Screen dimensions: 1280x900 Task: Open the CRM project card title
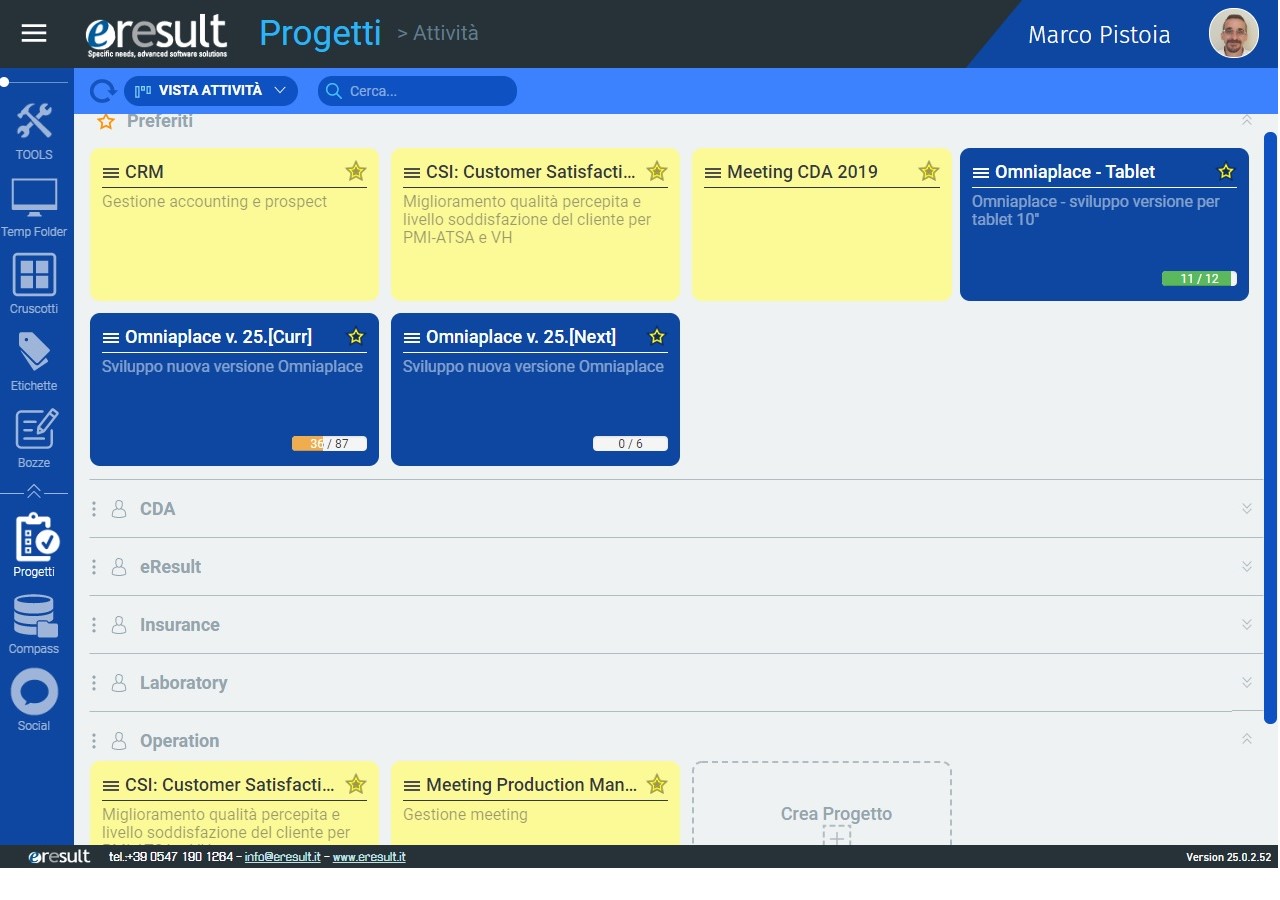point(144,172)
